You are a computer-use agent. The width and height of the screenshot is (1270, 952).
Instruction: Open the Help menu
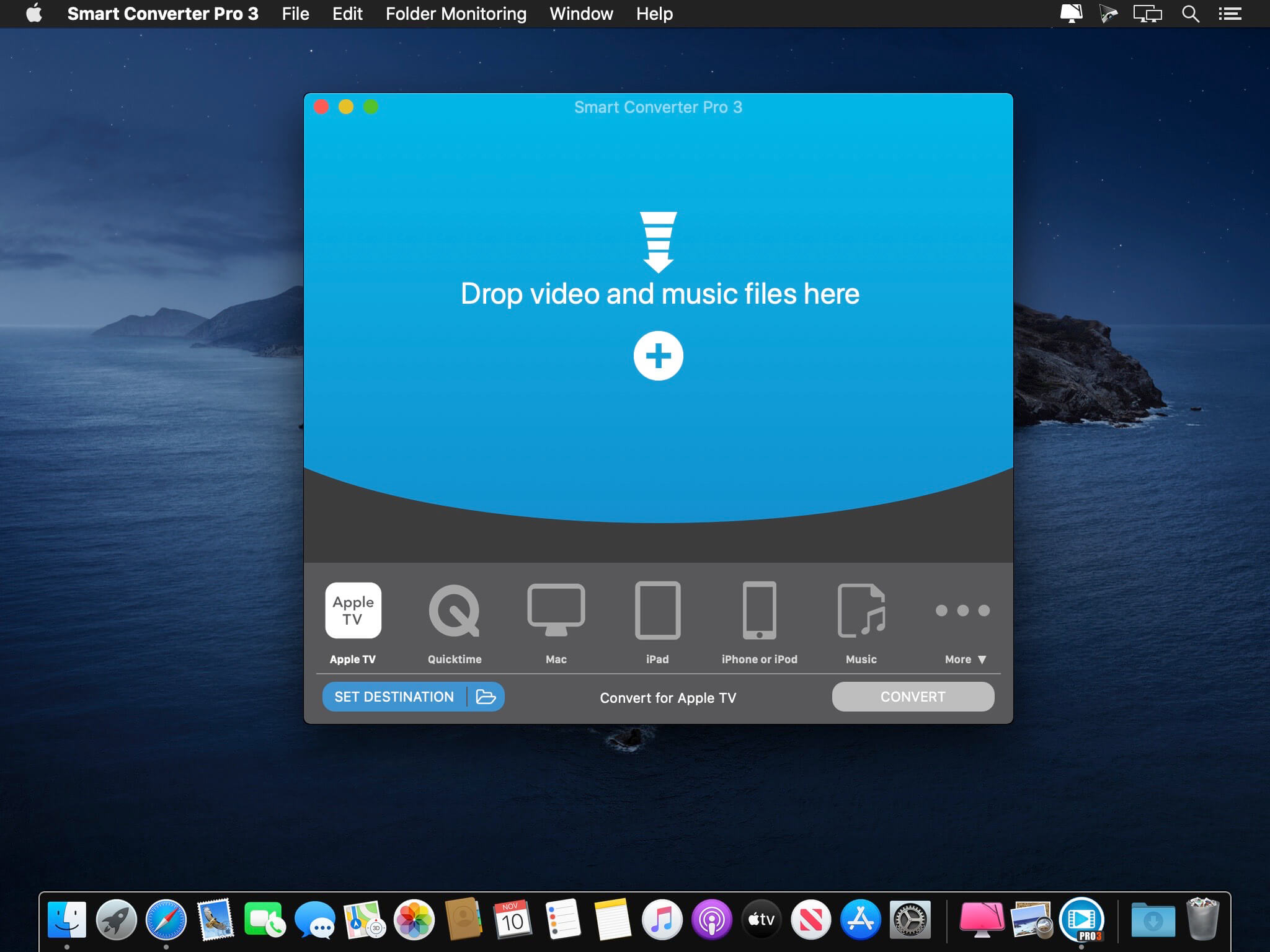pos(654,14)
